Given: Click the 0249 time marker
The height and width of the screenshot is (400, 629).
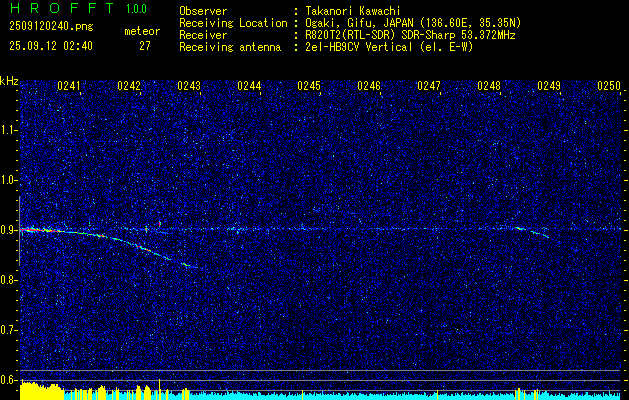Looking at the screenshot, I should pos(549,86).
